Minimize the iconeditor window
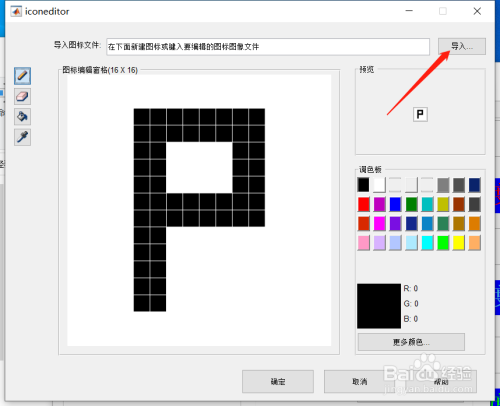 pyautogui.click(x=409, y=11)
